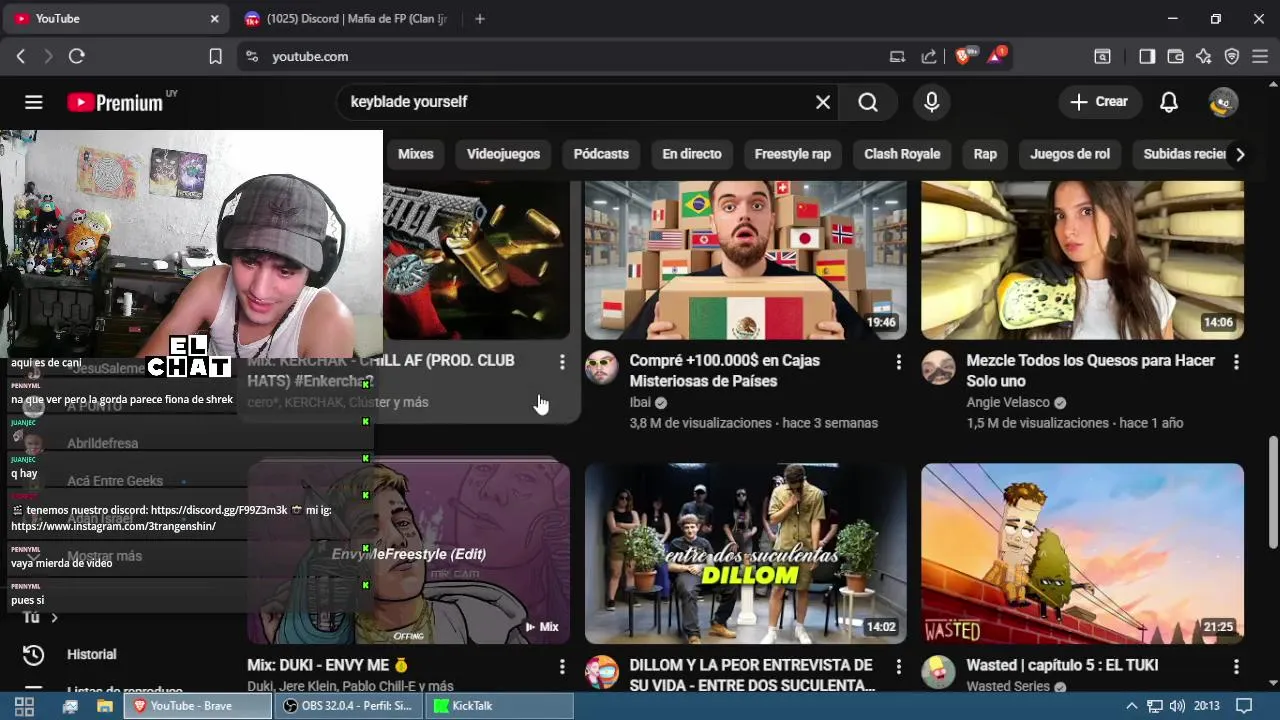
Task: Open options for the KERCHAK mix
Action: point(562,362)
